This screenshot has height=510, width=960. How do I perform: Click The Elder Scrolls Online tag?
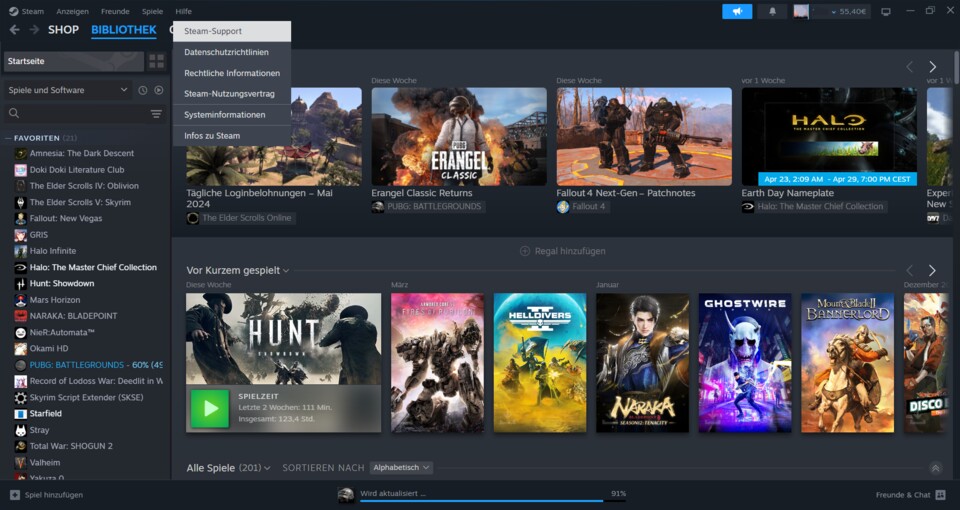tap(241, 218)
